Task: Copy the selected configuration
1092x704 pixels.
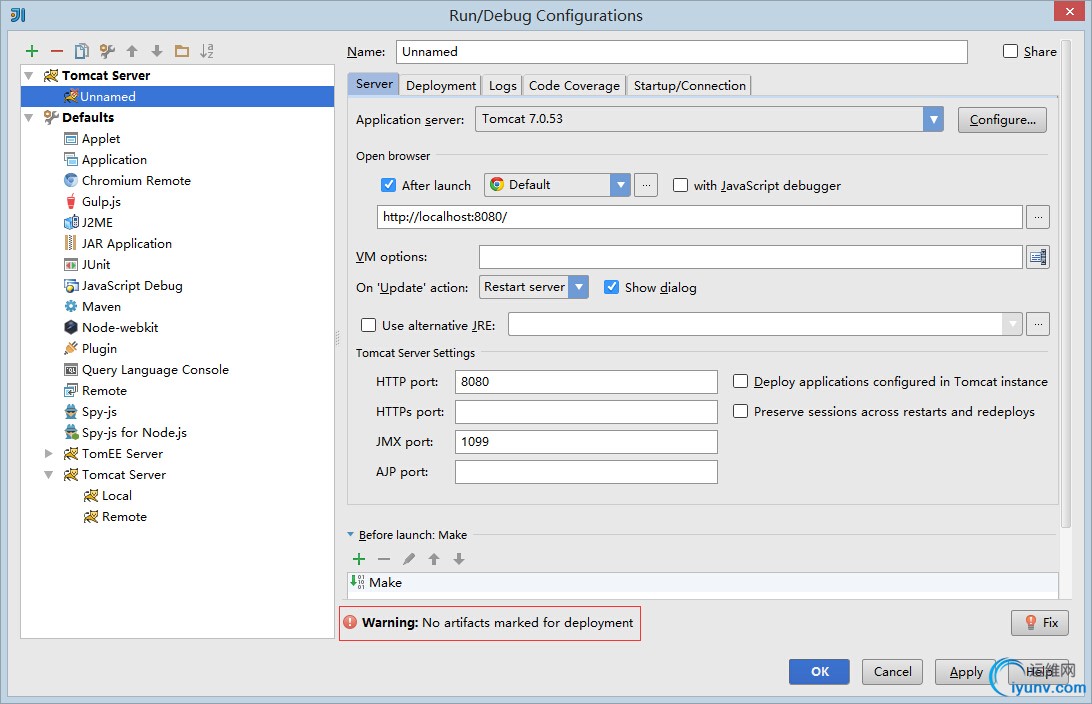Action: (81, 51)
